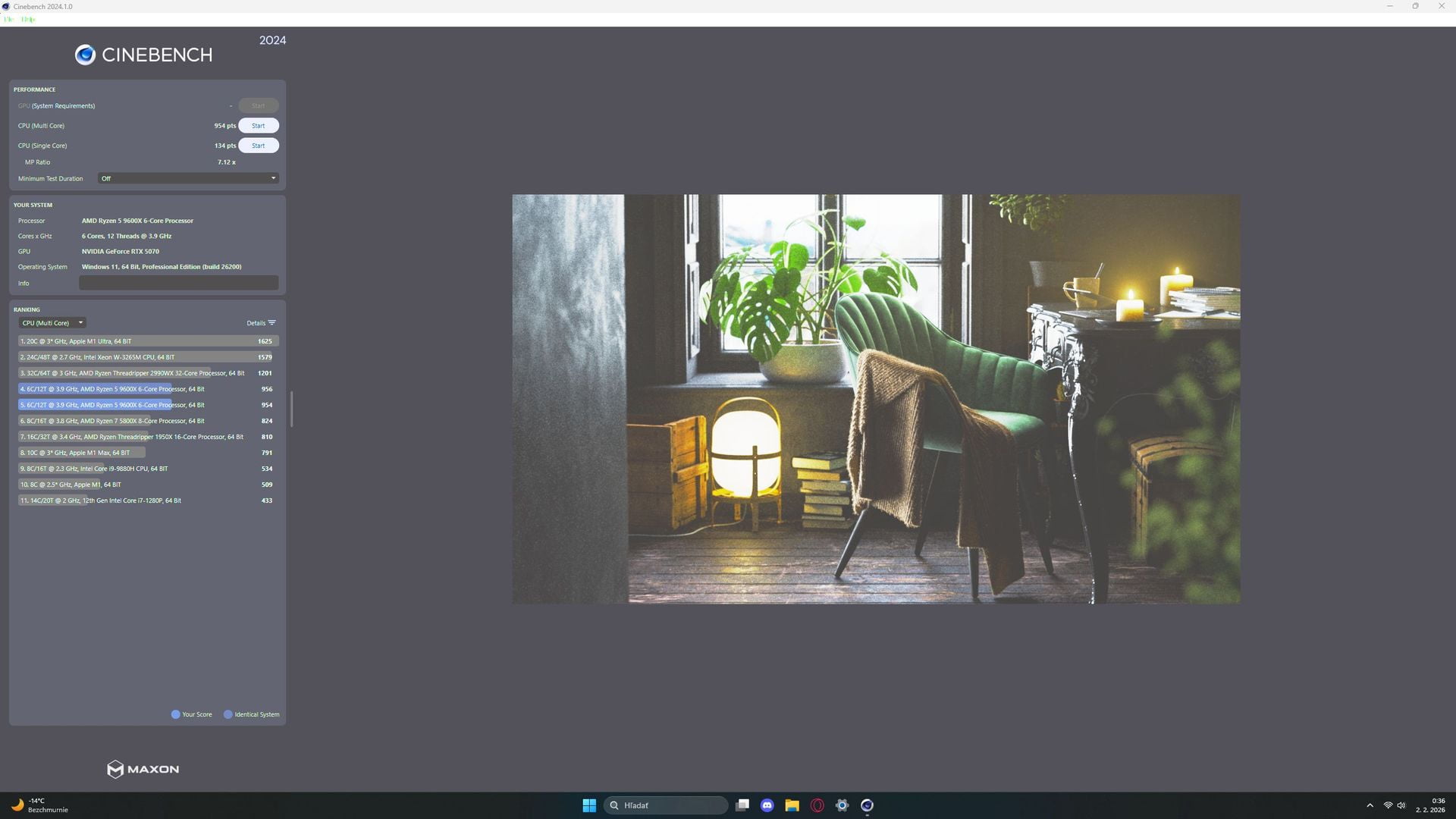Image resolution: width=1456 pixels, height=819 pixels.
Task: Open the clock and date panel
Action: coord(1430,805)
